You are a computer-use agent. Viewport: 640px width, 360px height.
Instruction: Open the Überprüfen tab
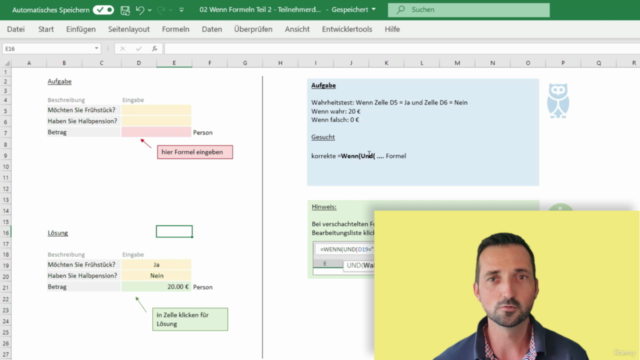[253, 29]
